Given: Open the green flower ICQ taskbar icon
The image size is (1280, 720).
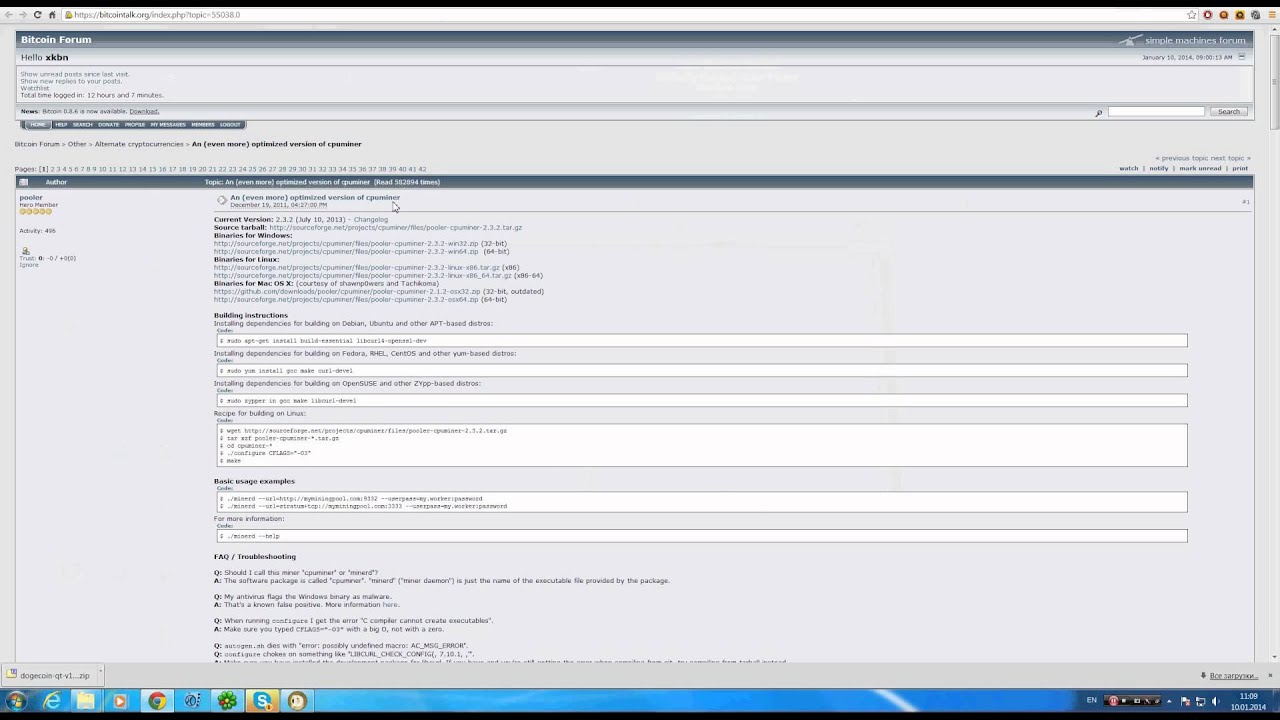Looking at the screenshot, I should click(227, 702).
